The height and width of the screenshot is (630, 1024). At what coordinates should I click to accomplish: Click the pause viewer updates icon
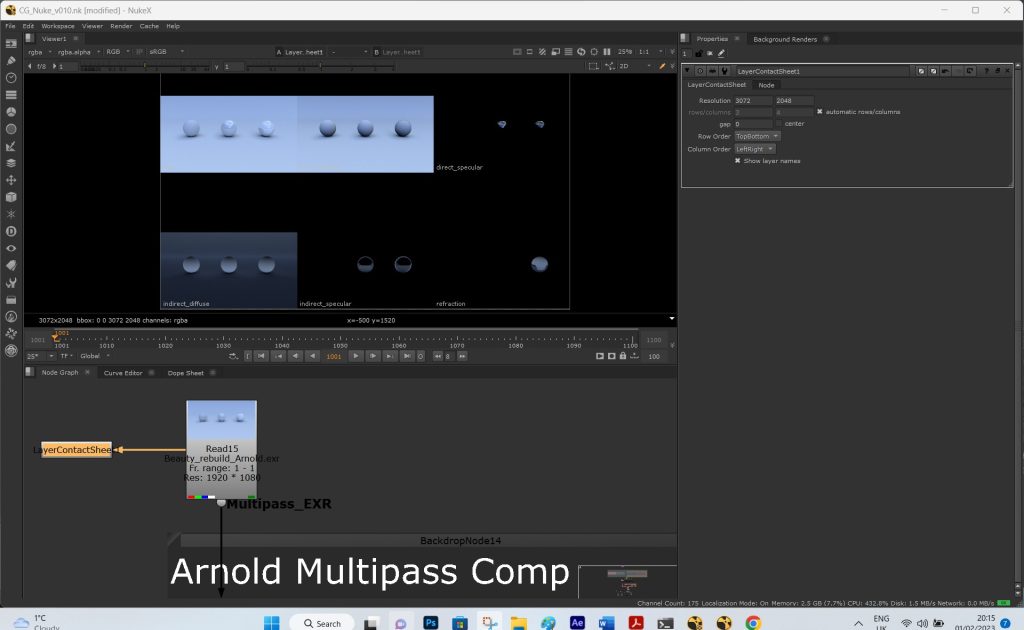pyautogui.click(x=607, y=52)
